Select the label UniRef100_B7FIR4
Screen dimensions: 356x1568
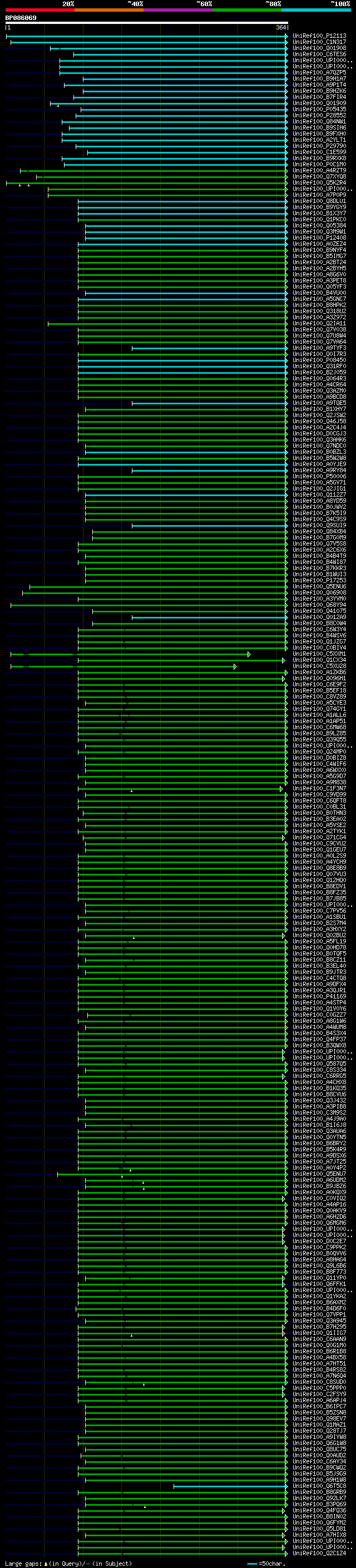[x=319, y=97]
